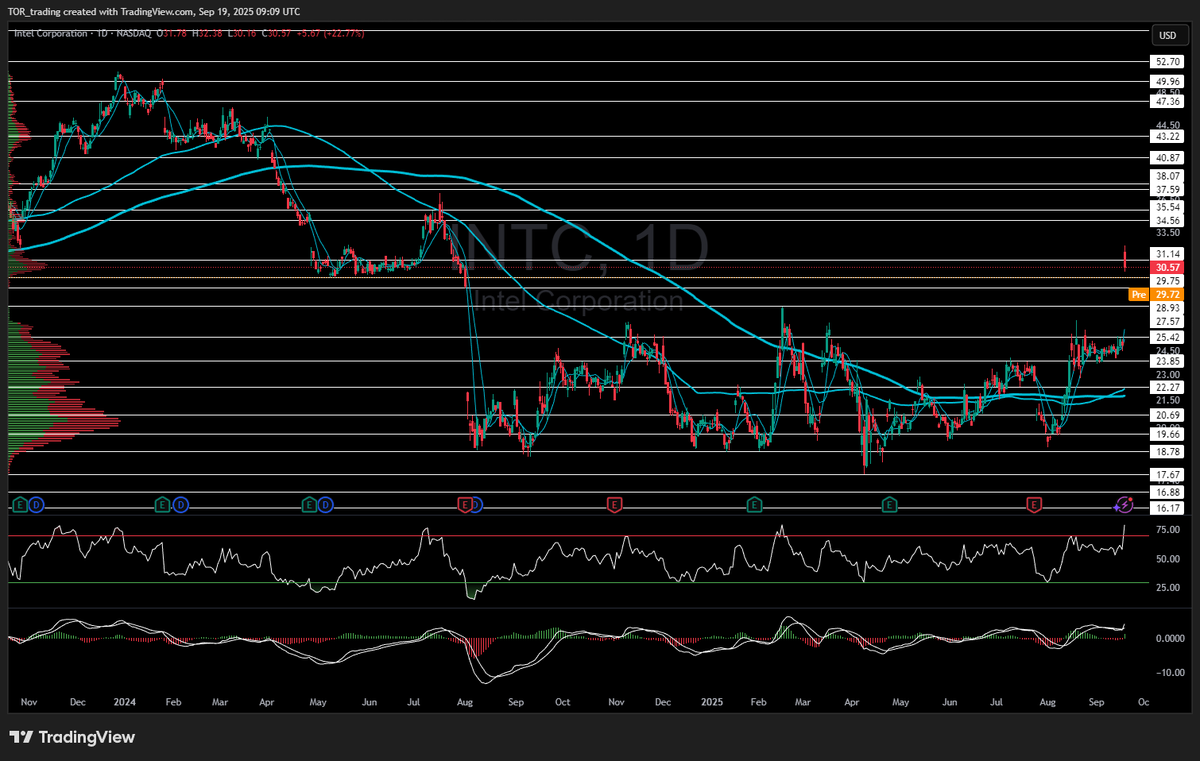1200x761 pixels.
Task: Click the 2024 label on the time axis
Action: tap(124, 703)
